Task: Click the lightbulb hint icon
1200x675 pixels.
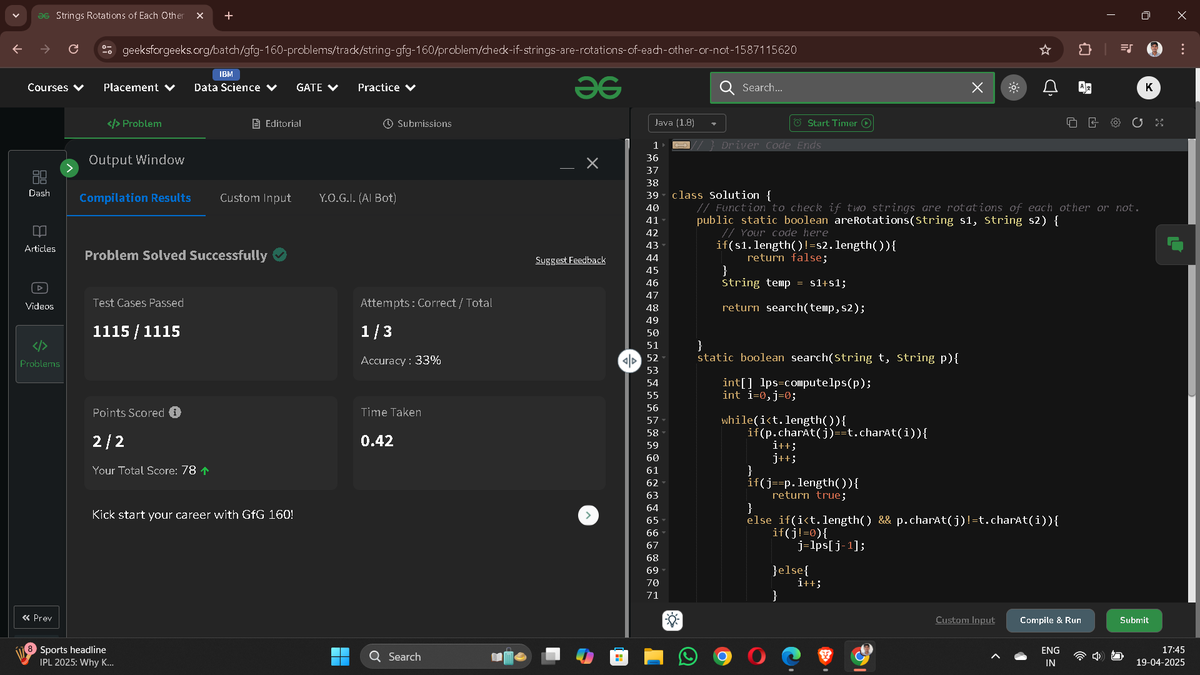Action: (x=673, y=621)
